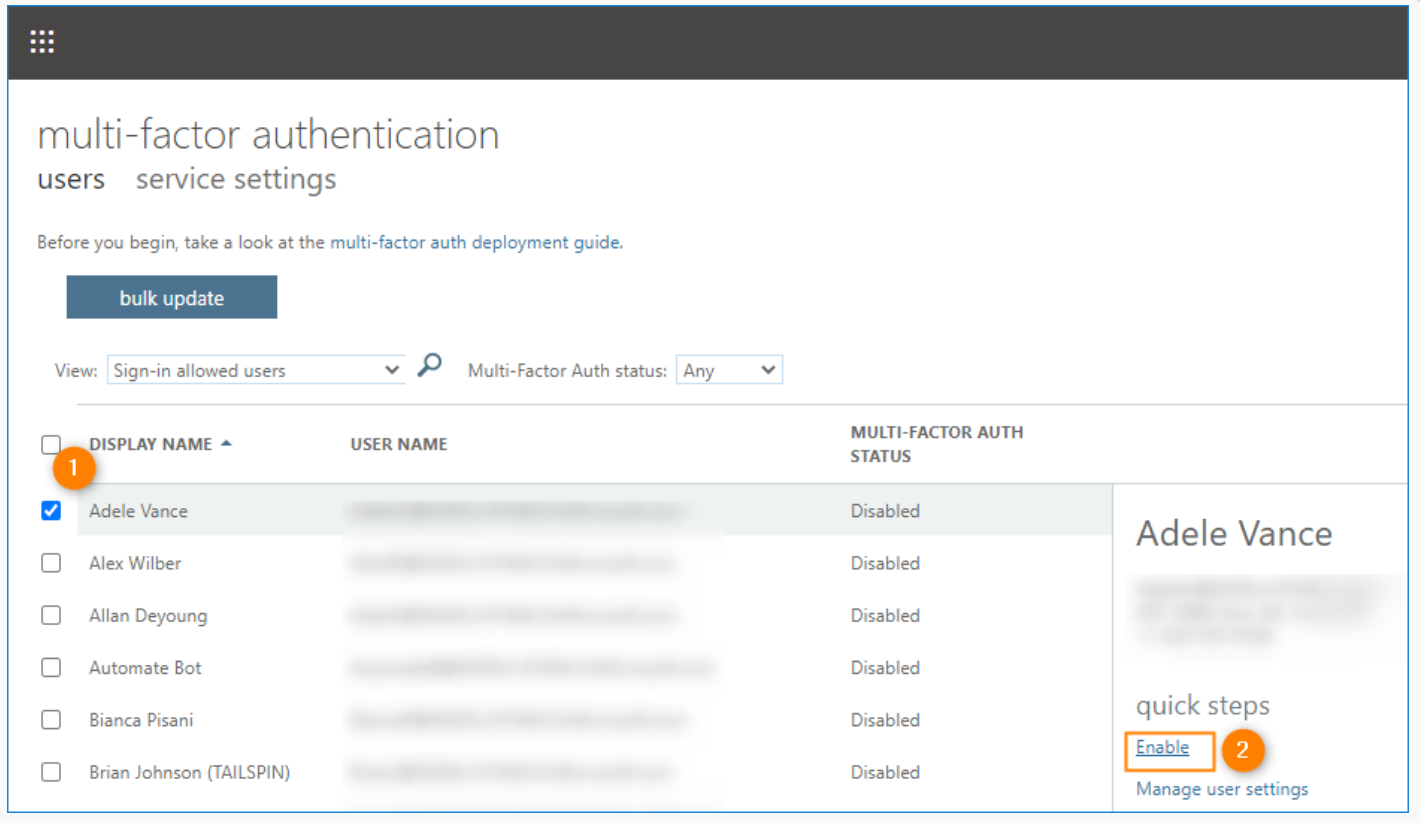Select Brian Johnson (TAILSPIN) checkbox
Screen dimensions: 1420x823
coord(51,772)
